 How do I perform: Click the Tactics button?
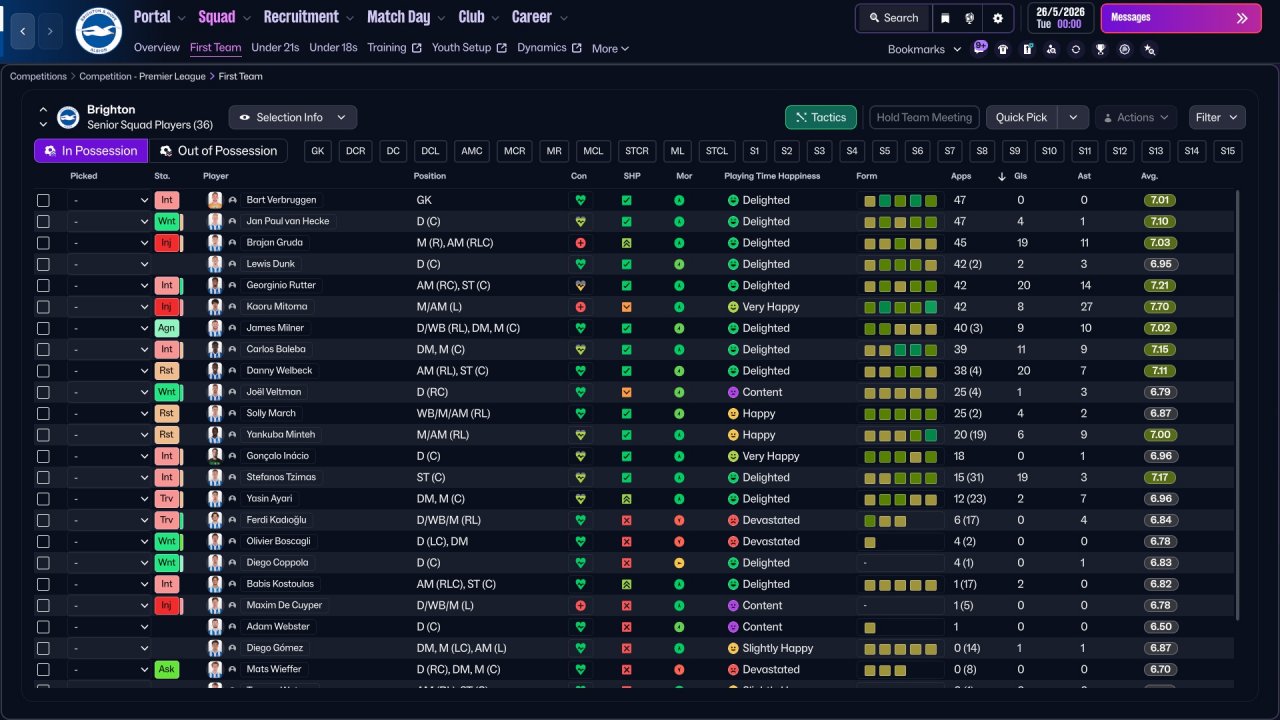[820, 117]
